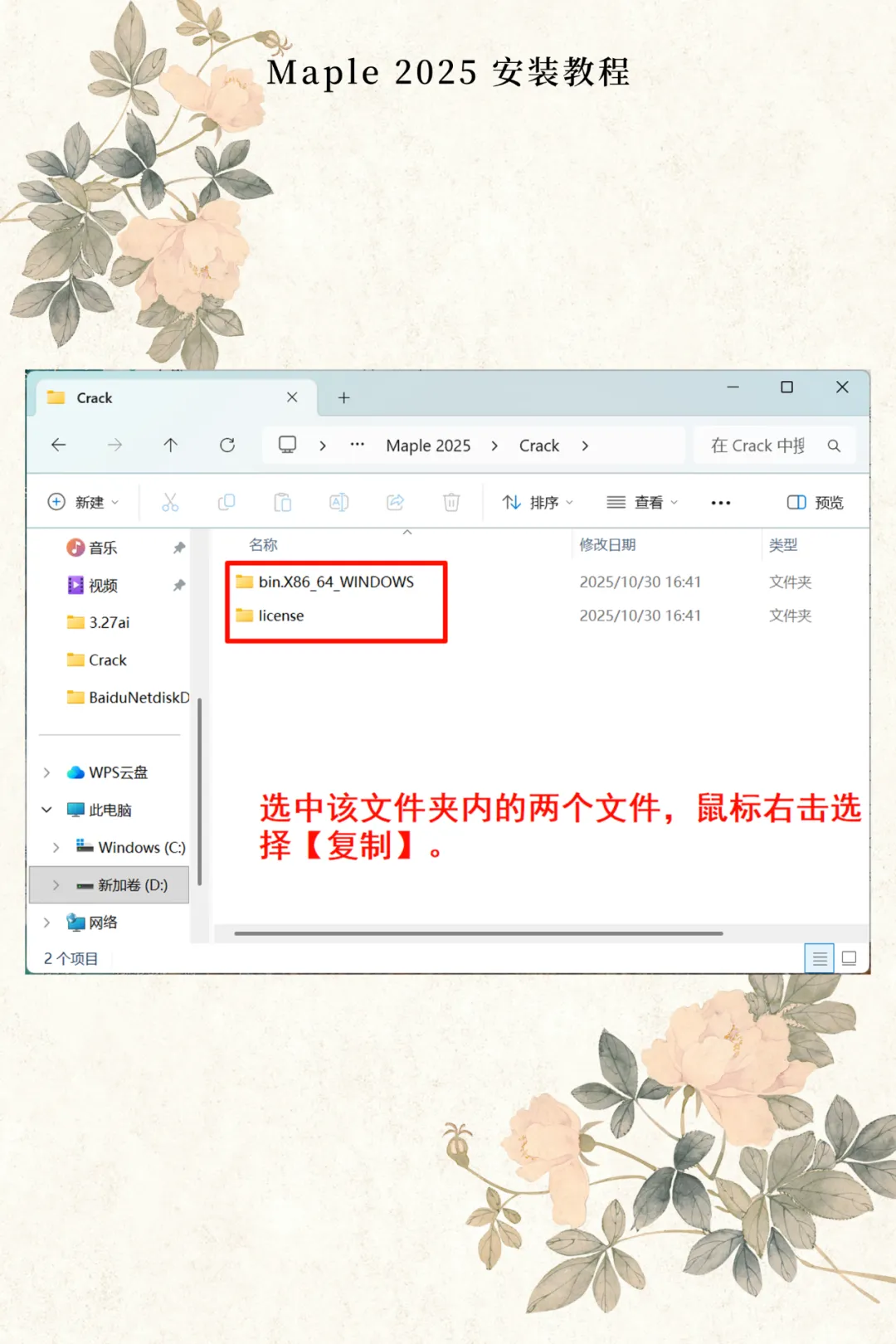
Task: Click the Delete trash icon
Action: click(451, 502)
